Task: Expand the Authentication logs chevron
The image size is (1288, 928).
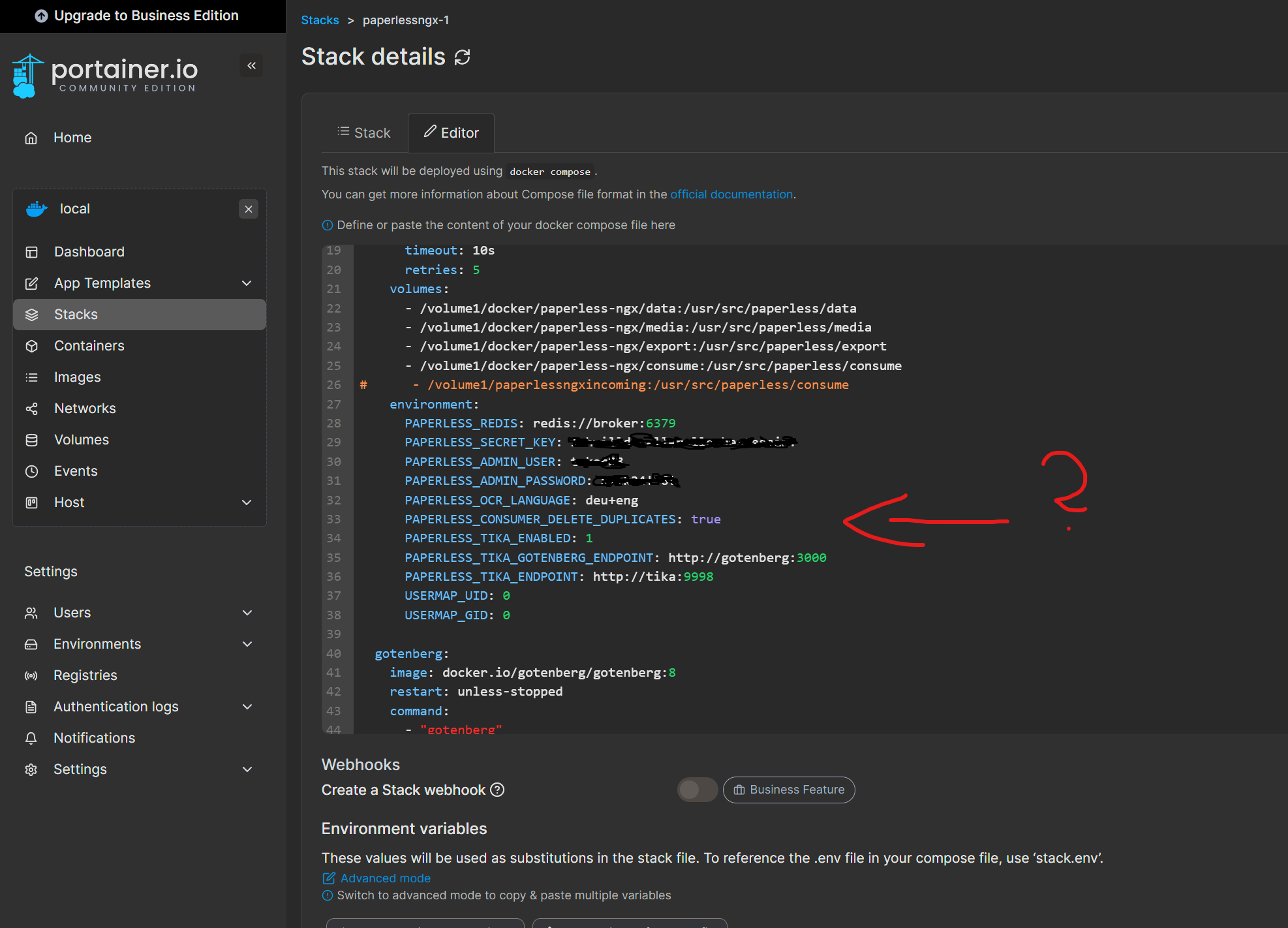Action: pyautogui.click(x=247, y=707)
